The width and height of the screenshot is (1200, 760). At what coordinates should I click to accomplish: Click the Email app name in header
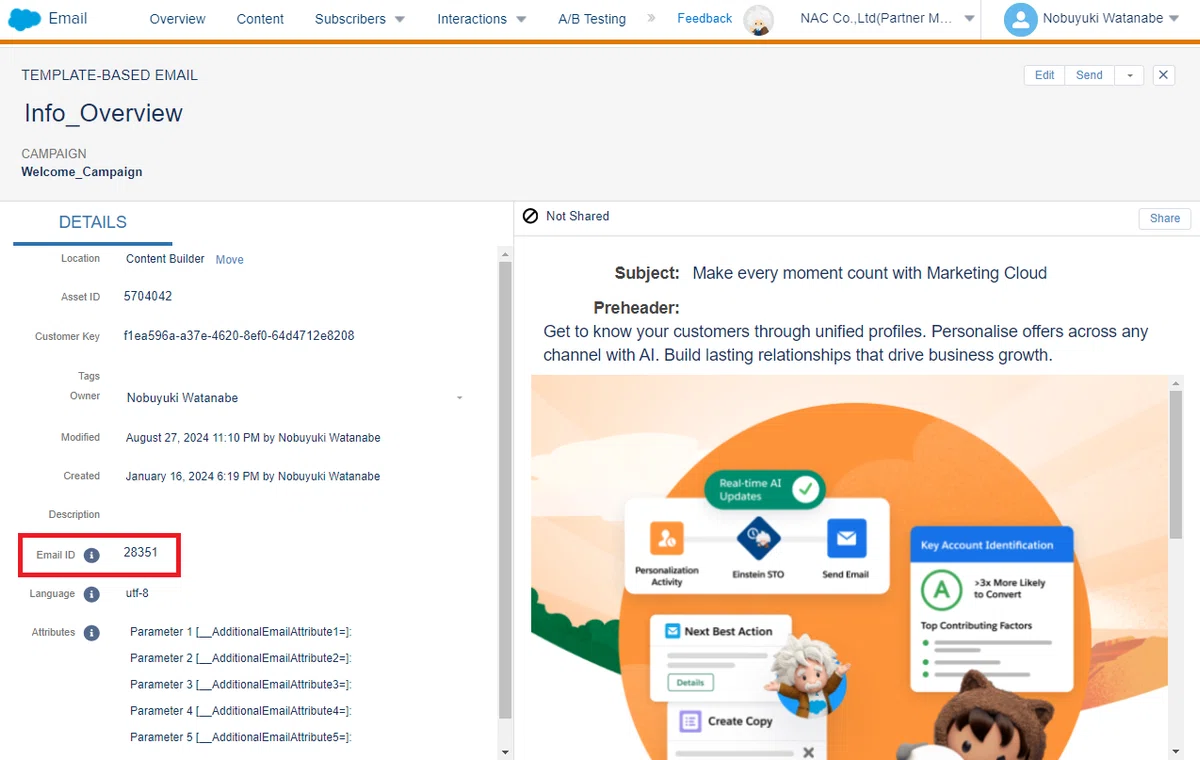[x=67, y=18]
